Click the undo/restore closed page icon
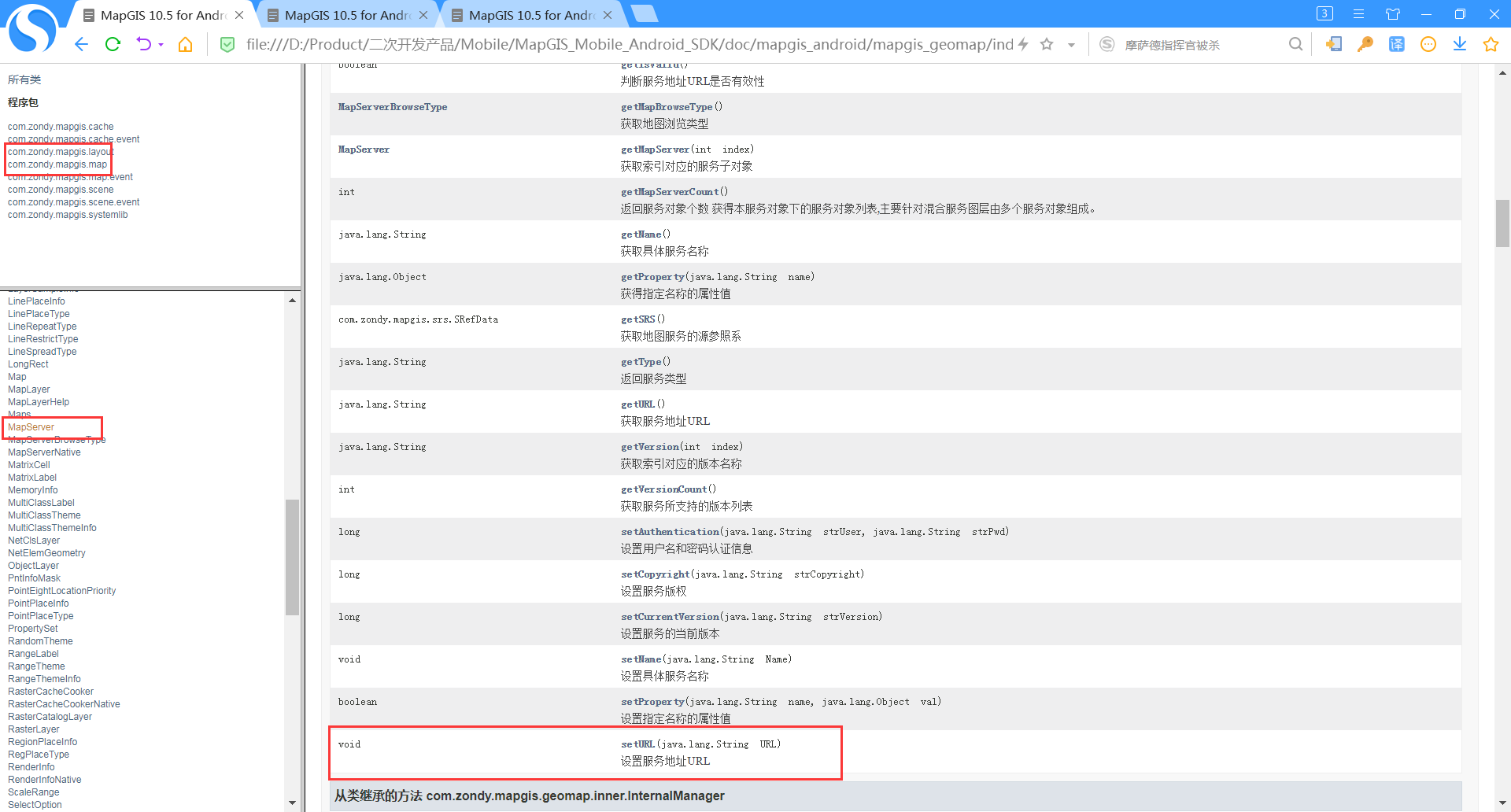The width and height of the screenshot is (1511, 812). click(x=143, y=45)
